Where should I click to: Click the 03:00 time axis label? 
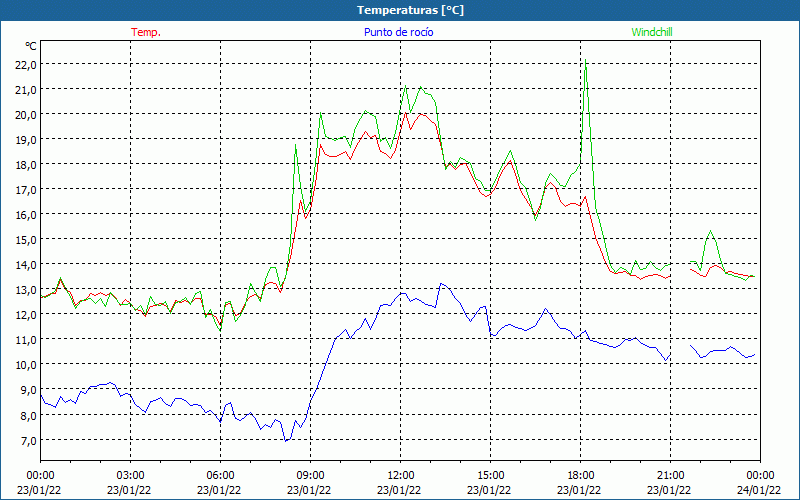(130, 475)
